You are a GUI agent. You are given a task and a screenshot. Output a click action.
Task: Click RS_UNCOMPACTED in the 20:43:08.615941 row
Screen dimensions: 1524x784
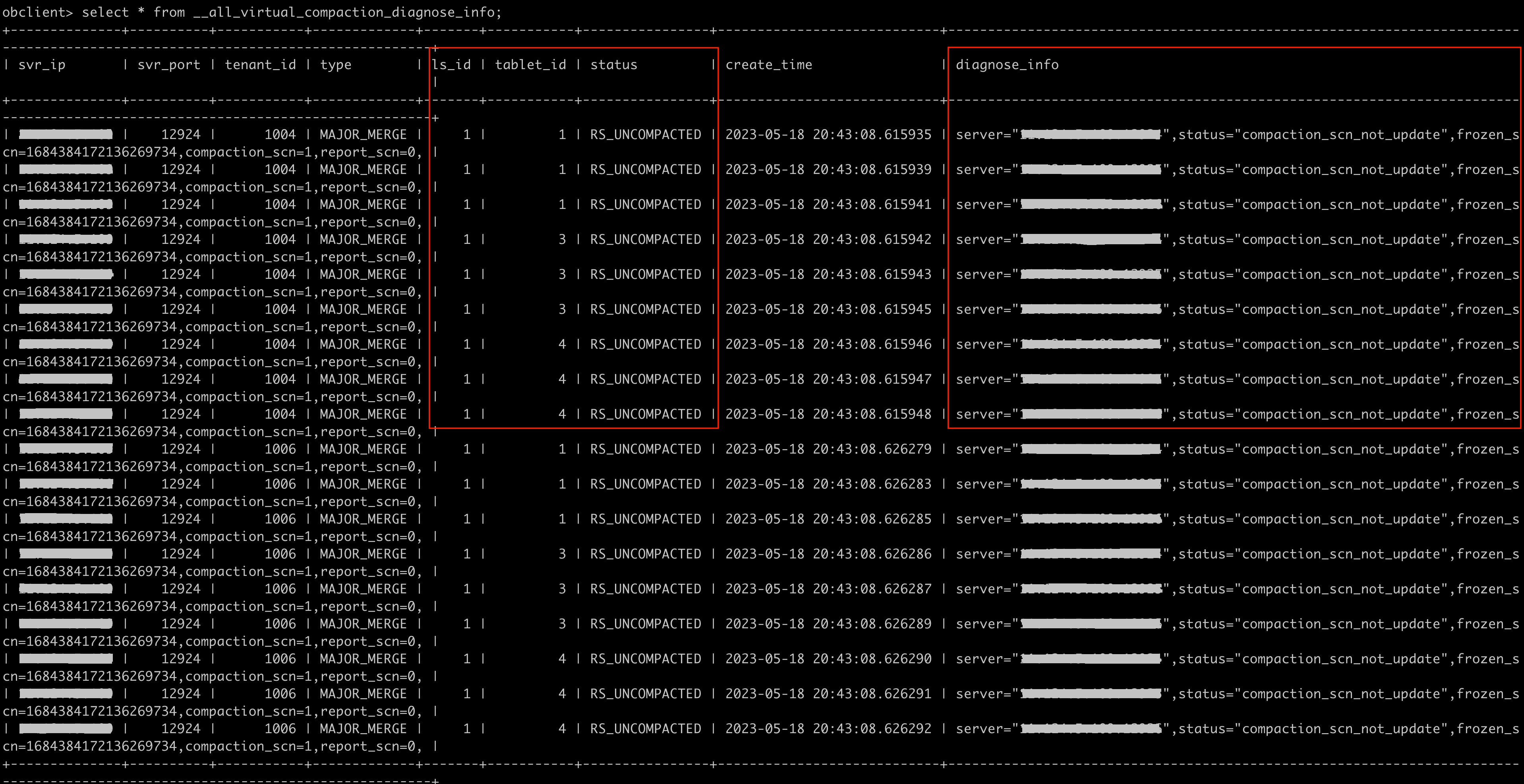646,205
